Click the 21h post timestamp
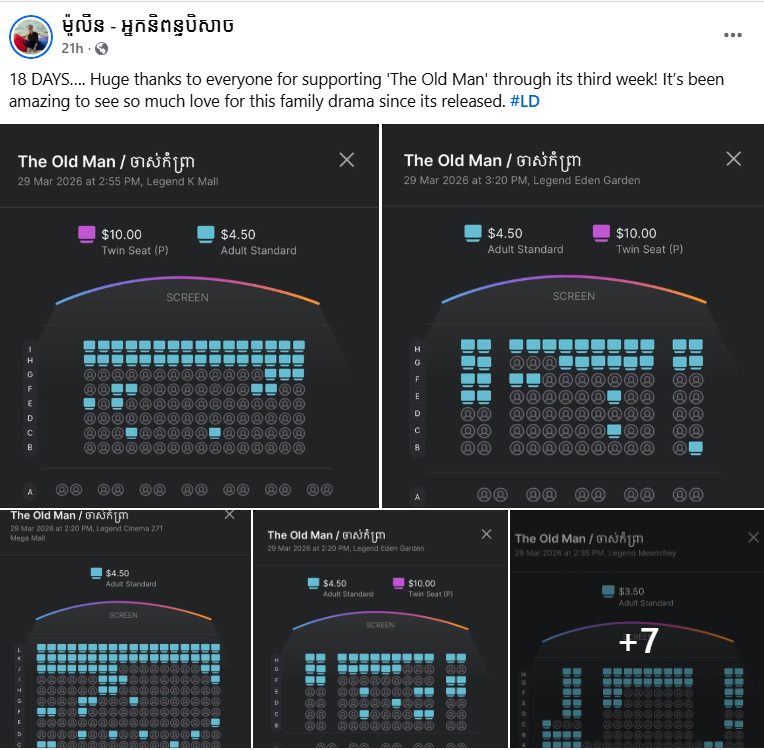The width and height of the screenshot is (764, 750). click(72, 48)
